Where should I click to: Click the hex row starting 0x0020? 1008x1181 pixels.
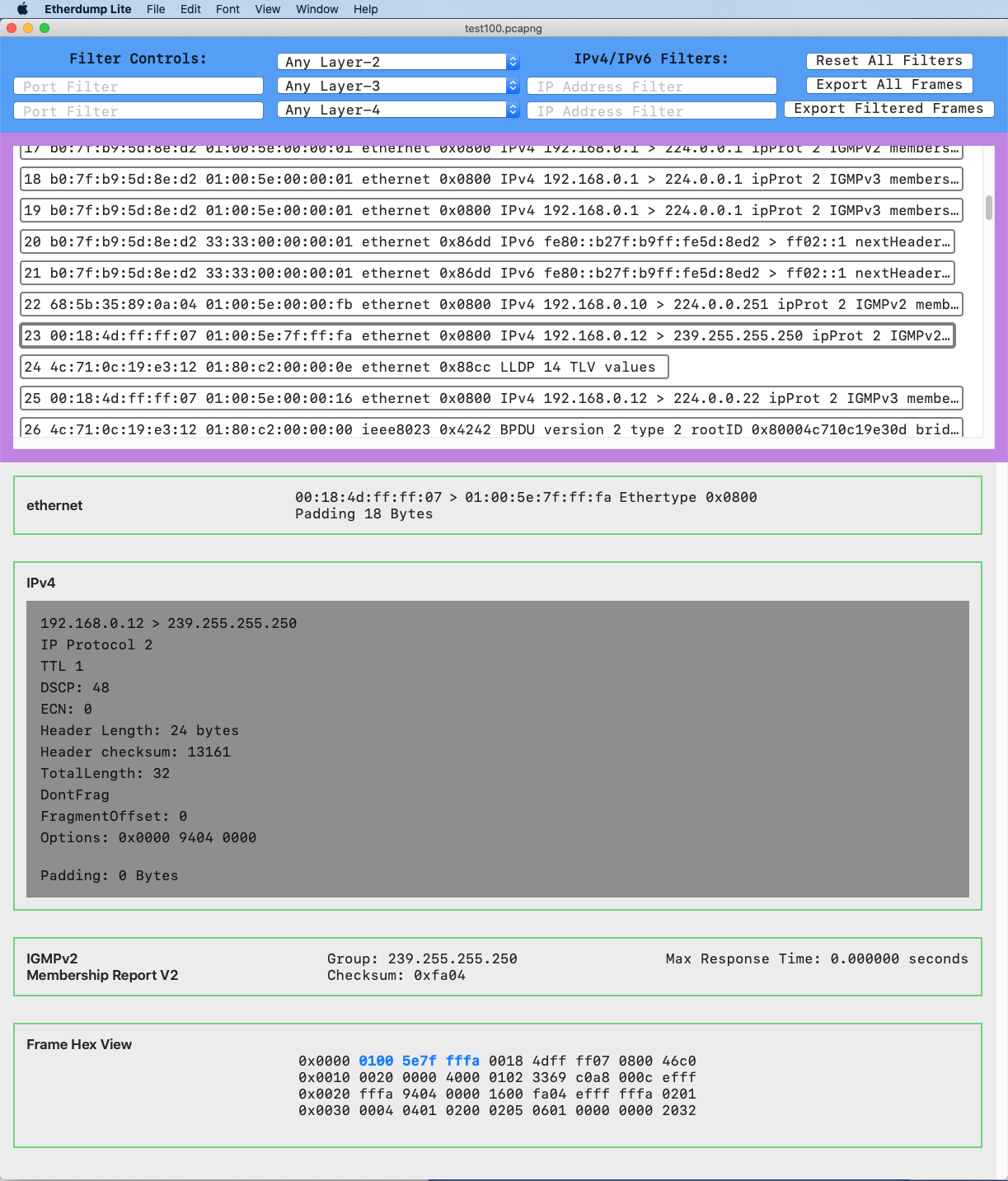tap(497, 1094)
